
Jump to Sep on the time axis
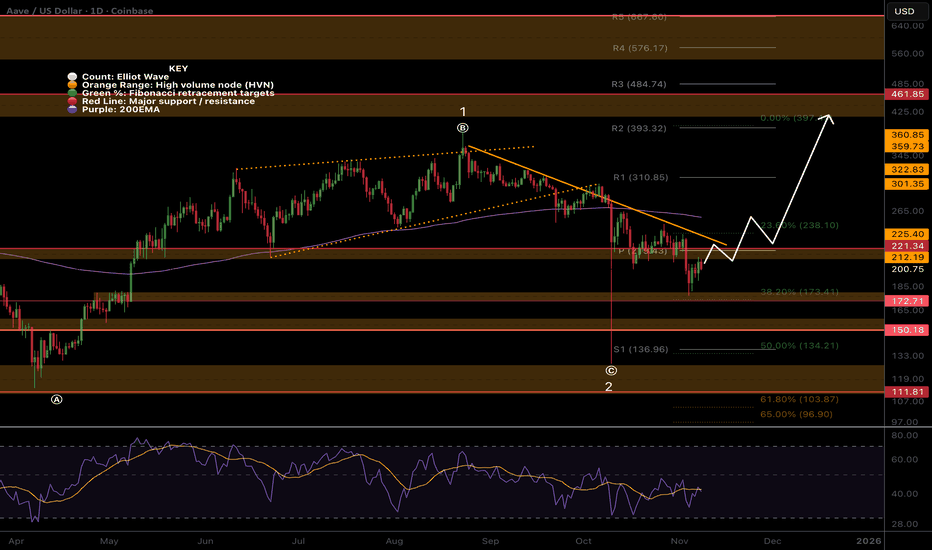[x=490, y=538]
